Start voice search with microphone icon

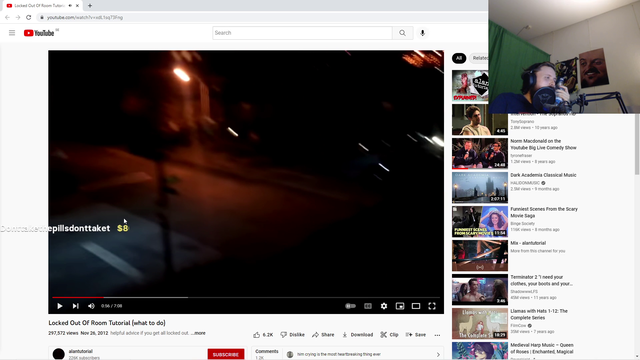[422, 33]
